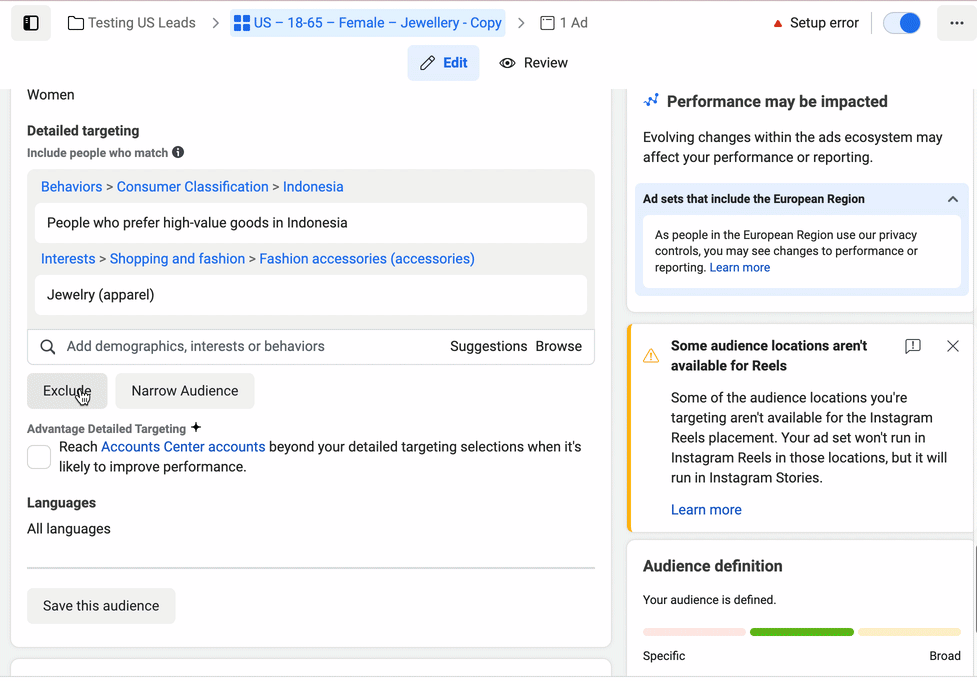Switch to the Review tab
This screenshot has height=681, width=977.
(x=533, y=63)
